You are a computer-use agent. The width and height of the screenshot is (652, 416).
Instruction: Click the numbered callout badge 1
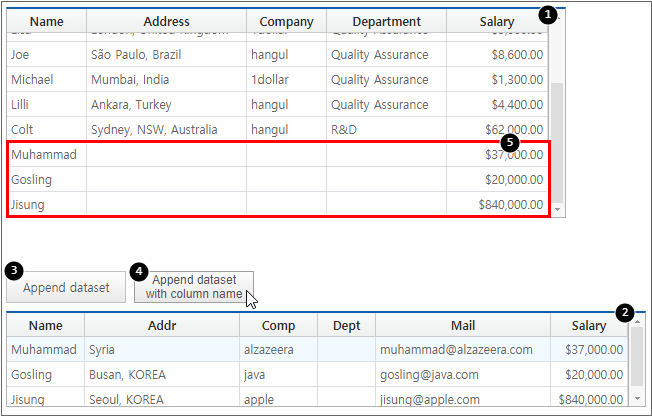(546, 14)
